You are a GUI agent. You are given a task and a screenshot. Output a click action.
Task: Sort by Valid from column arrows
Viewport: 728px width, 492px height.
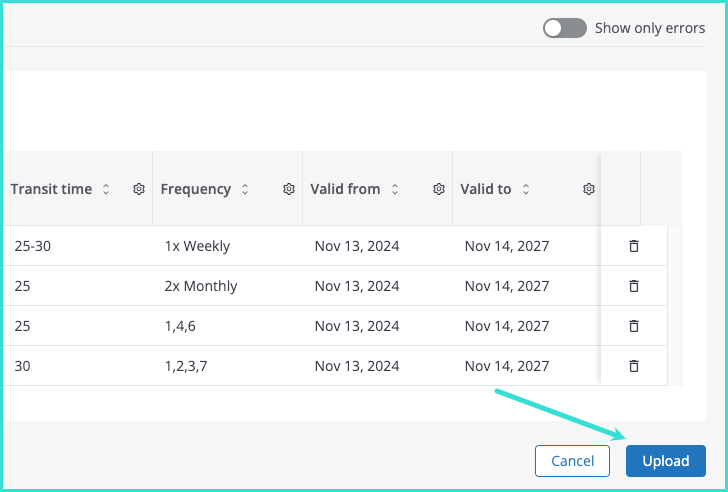coord(394,189)
